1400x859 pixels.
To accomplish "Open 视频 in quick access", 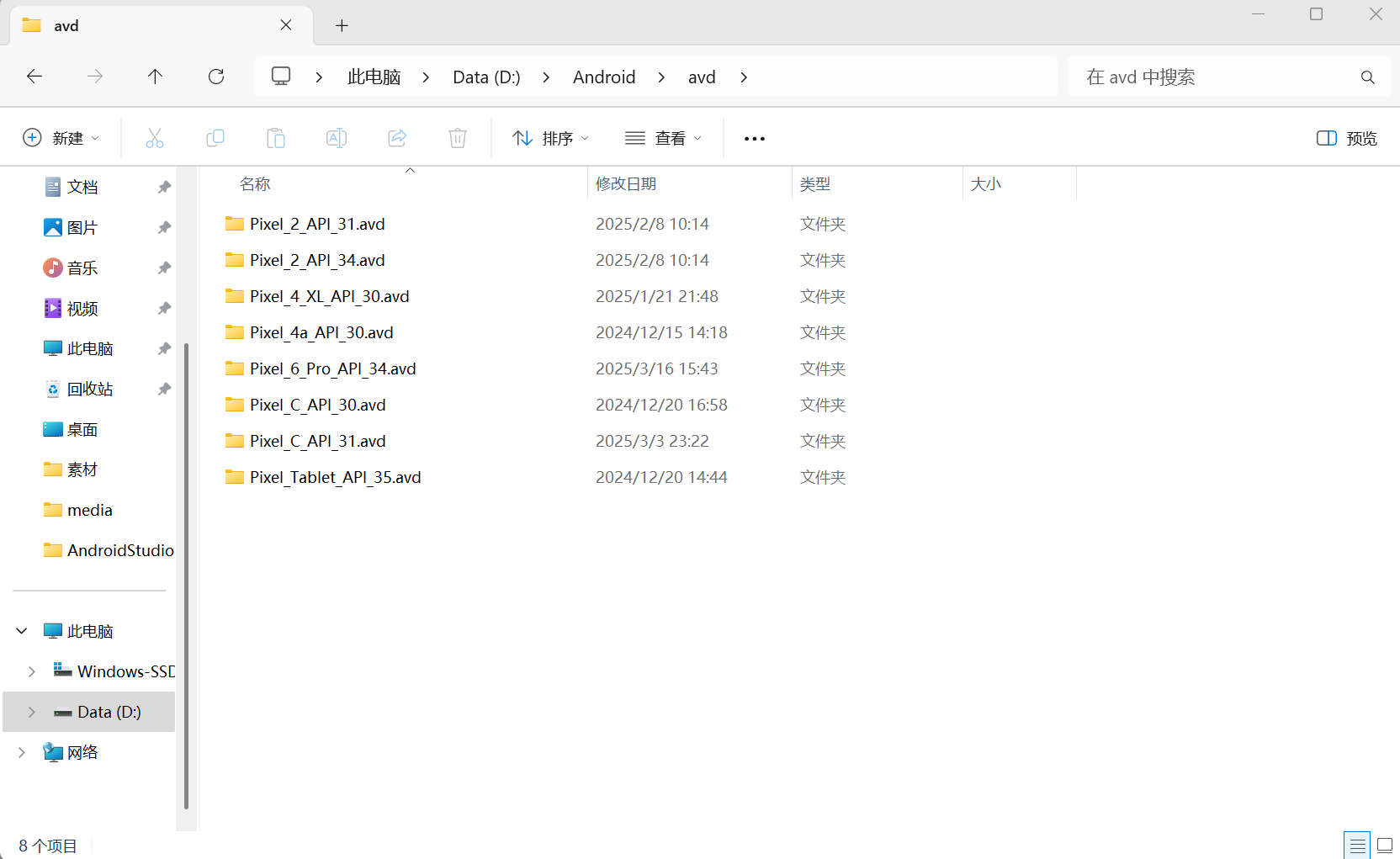I will pyautogui.click(x=82, y=308).
